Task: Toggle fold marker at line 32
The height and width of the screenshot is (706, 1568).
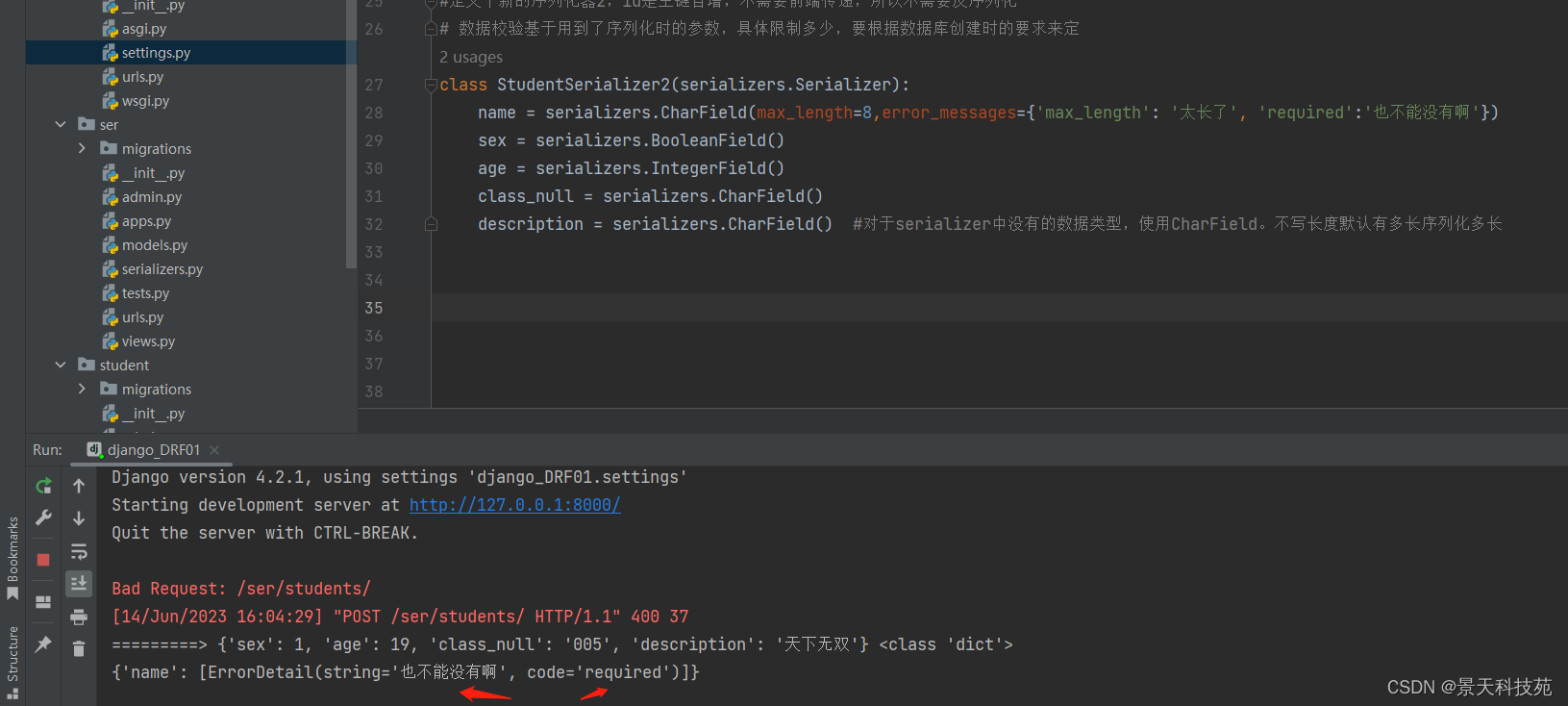Action: [x=431, y=224]
